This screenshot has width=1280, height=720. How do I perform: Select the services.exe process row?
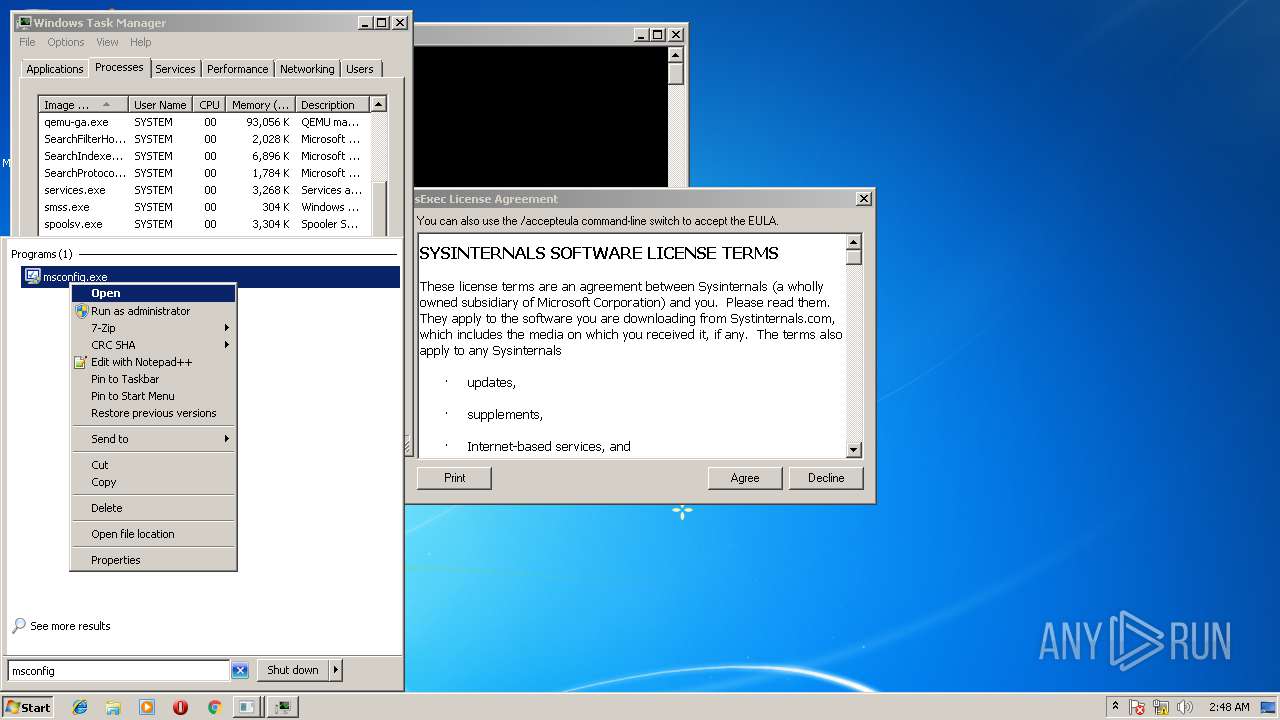pyautogui.click(x=204, y=190)
